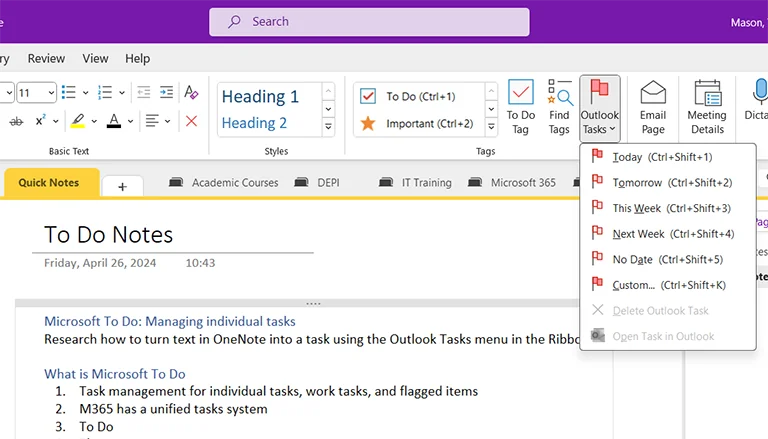Image resolution: width=768 pixels, height=439 pixels.
Task: Apply To Do (Ctrl+1) tag
Action: 420,97
